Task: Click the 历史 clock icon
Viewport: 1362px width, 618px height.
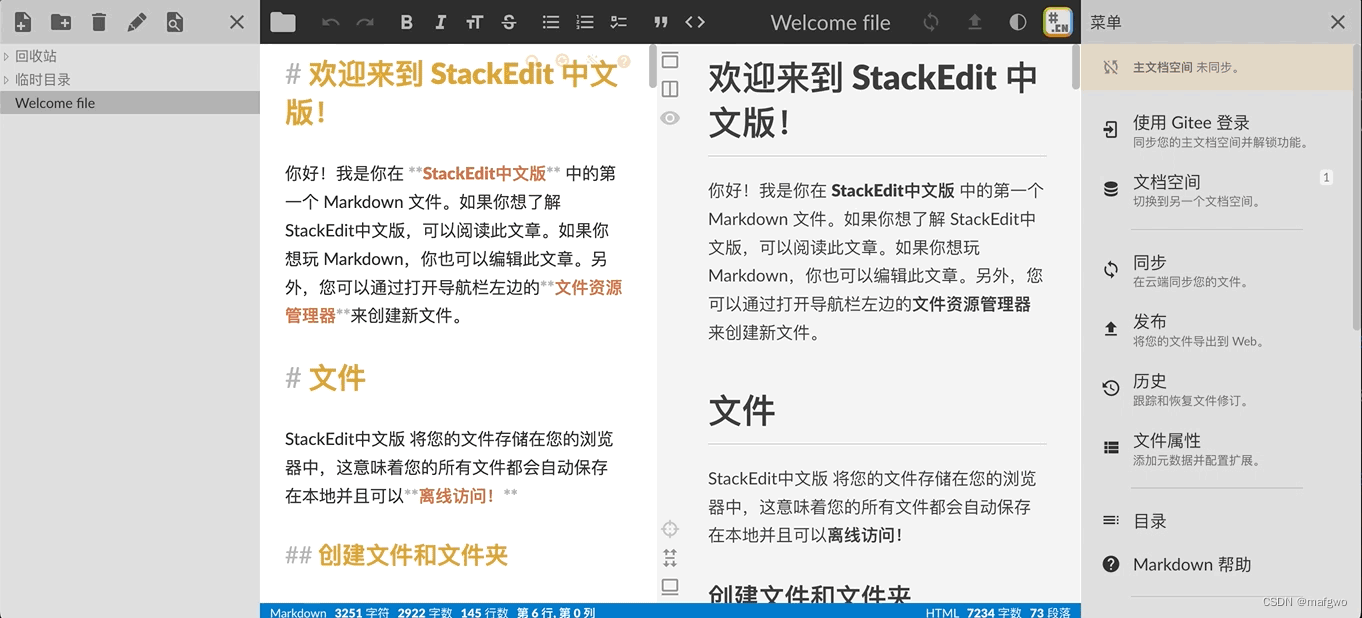Action: pos(1111,388)
